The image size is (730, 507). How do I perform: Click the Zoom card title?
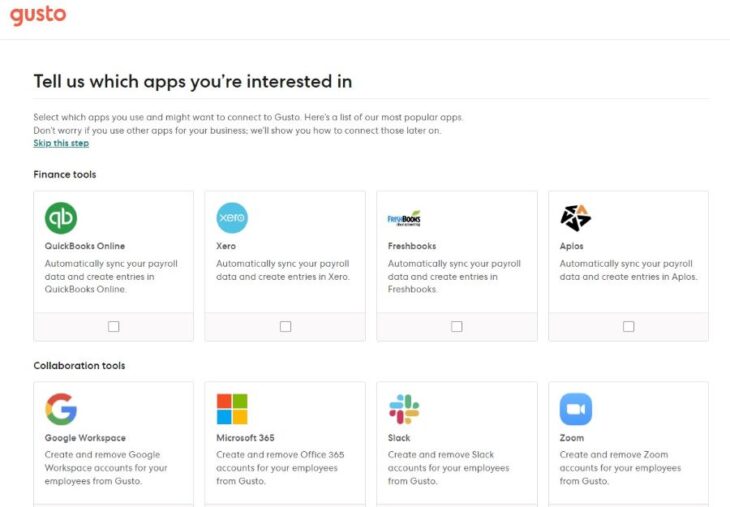click(x=572, y=438)
